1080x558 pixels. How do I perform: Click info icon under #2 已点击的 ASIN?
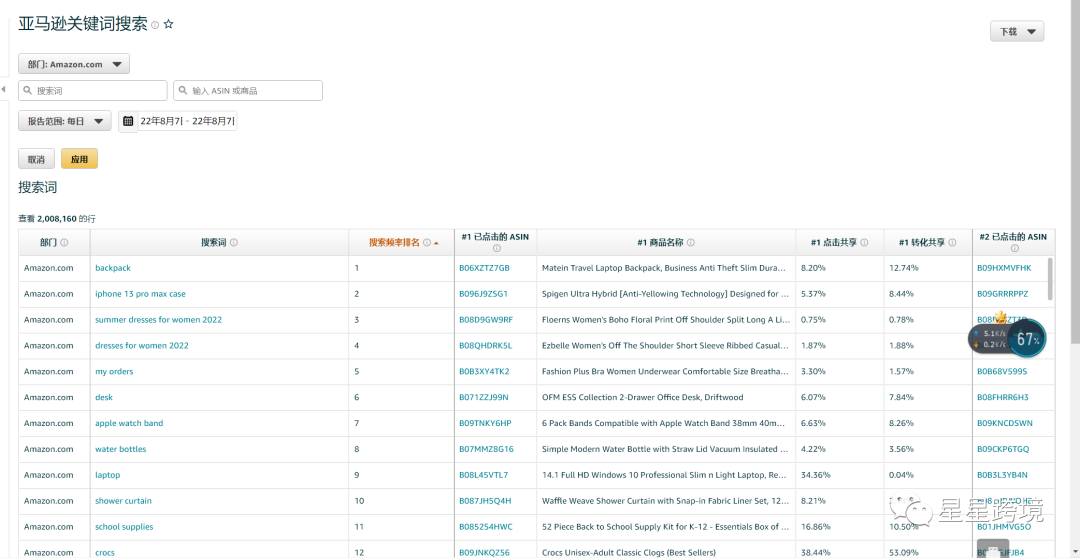[x=1014, y=249]
